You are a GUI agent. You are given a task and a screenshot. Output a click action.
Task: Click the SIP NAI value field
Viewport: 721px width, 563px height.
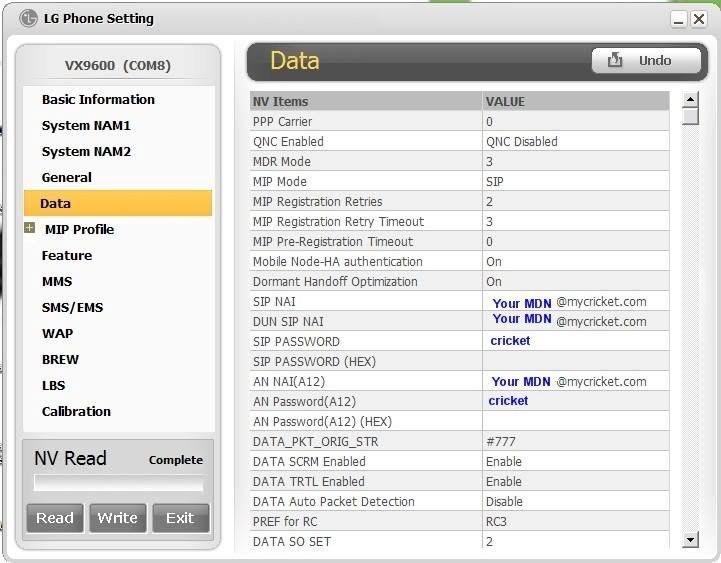[x=576, y=301]
